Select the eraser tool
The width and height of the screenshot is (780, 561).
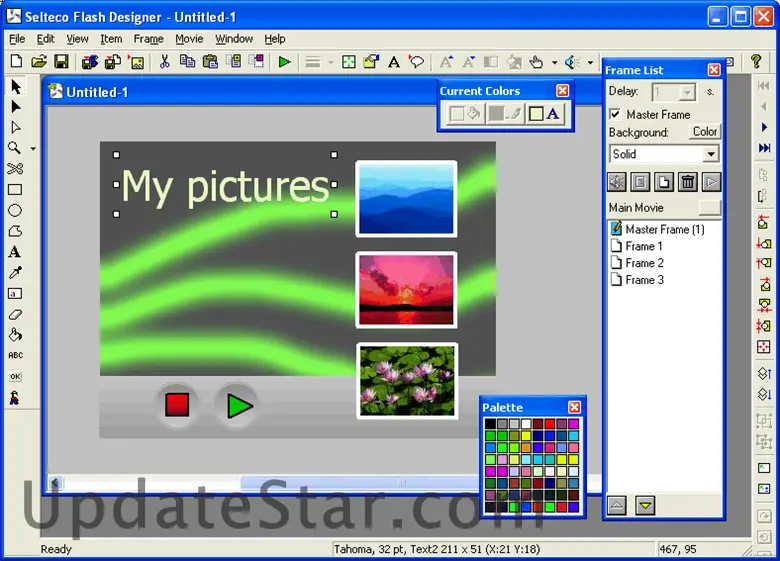click(15, 314)
